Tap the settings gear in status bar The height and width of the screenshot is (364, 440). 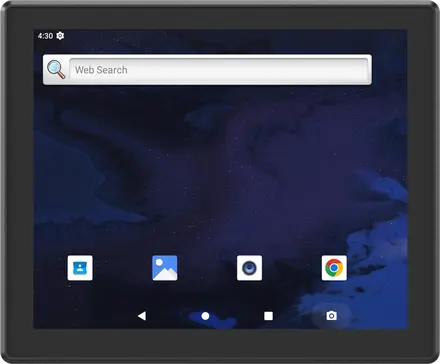pos(60,36)
